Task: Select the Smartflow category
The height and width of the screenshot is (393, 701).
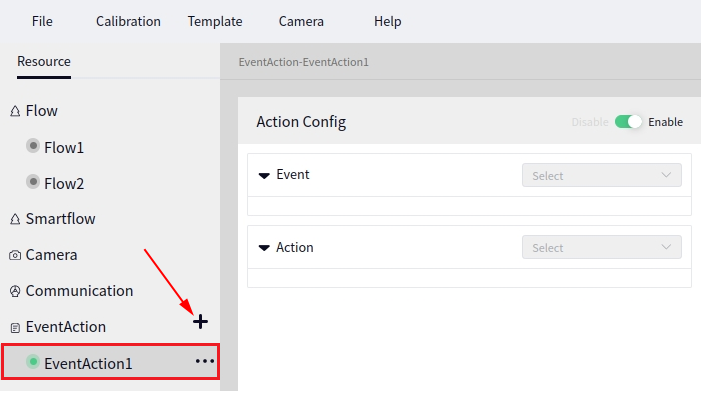Action: [60, 219]
